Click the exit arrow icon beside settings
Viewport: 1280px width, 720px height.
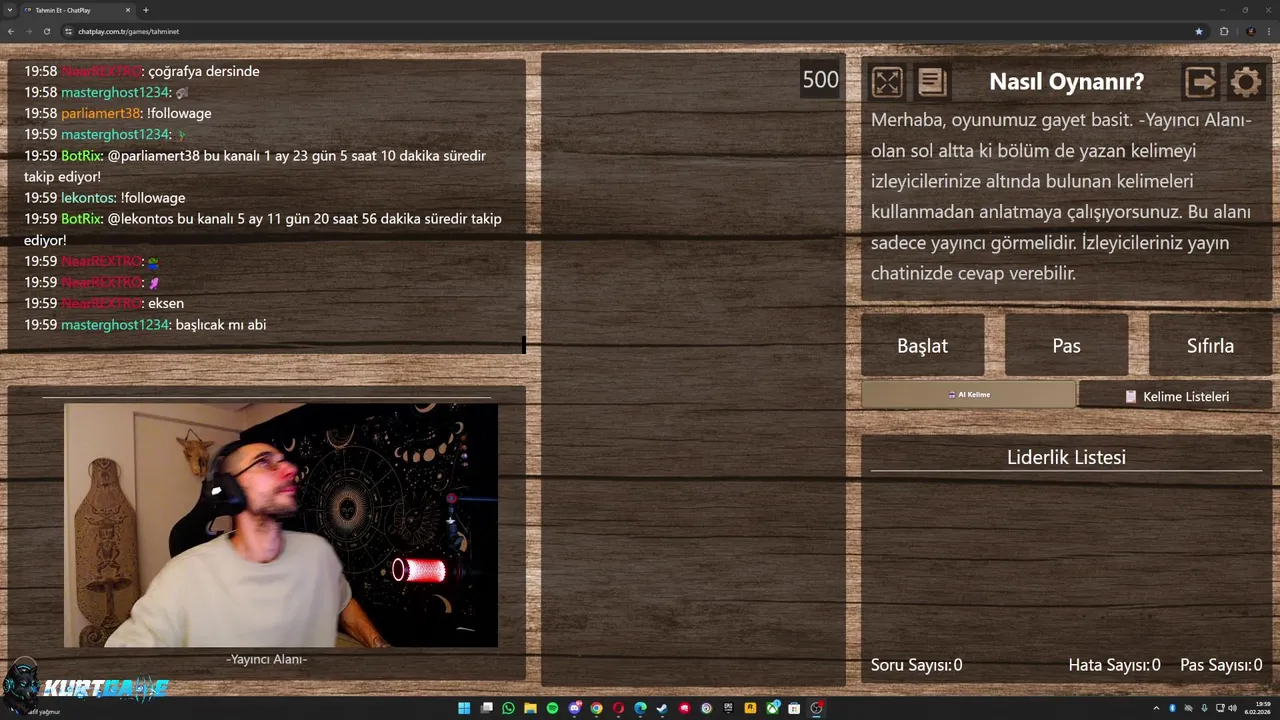pyautogui.click(x=1200, y=82)
